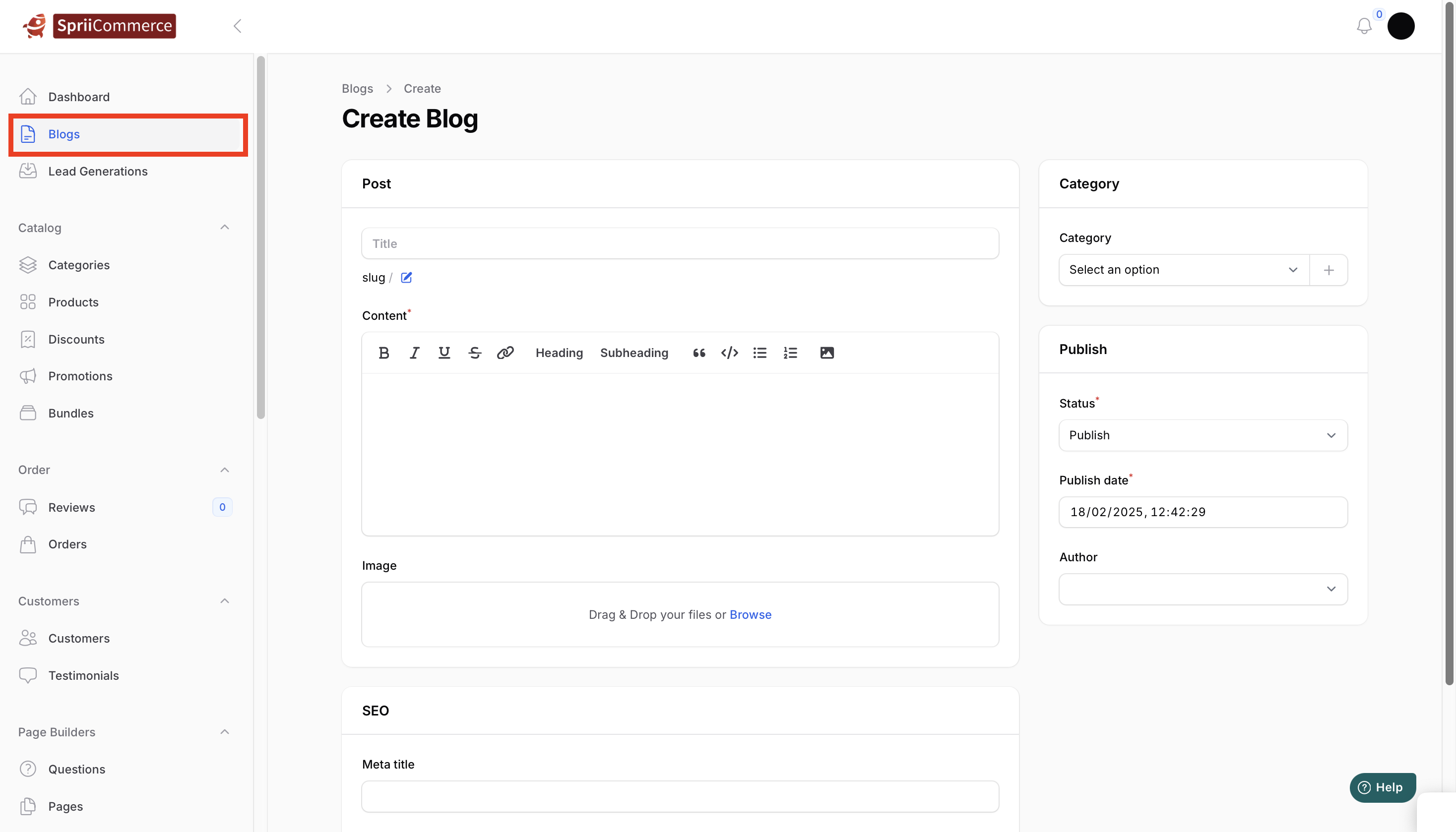Open the notifications bell
Viewport: 1456px width, 832px height.
coord(1364,26)
